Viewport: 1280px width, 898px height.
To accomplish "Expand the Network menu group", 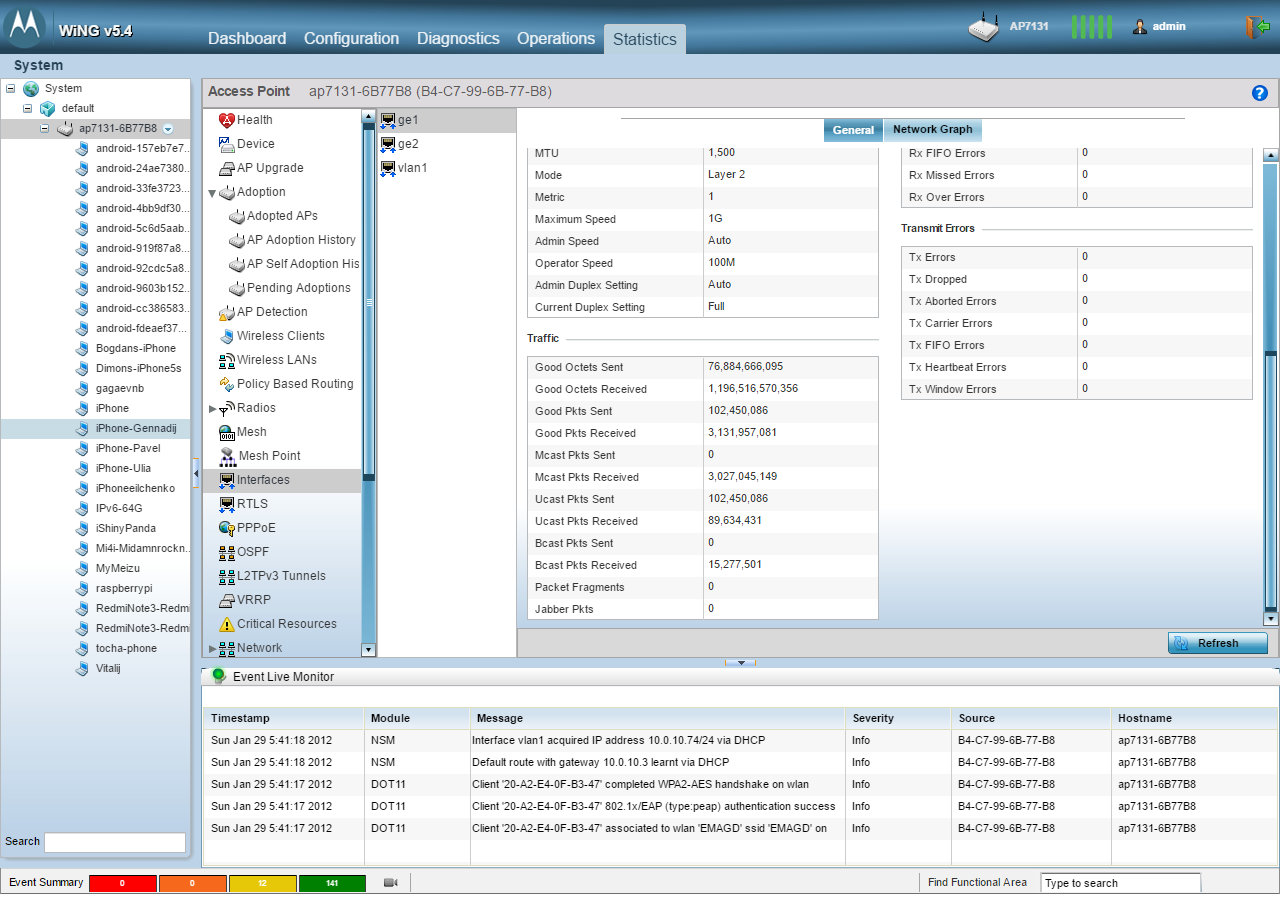I will (212, 649).
